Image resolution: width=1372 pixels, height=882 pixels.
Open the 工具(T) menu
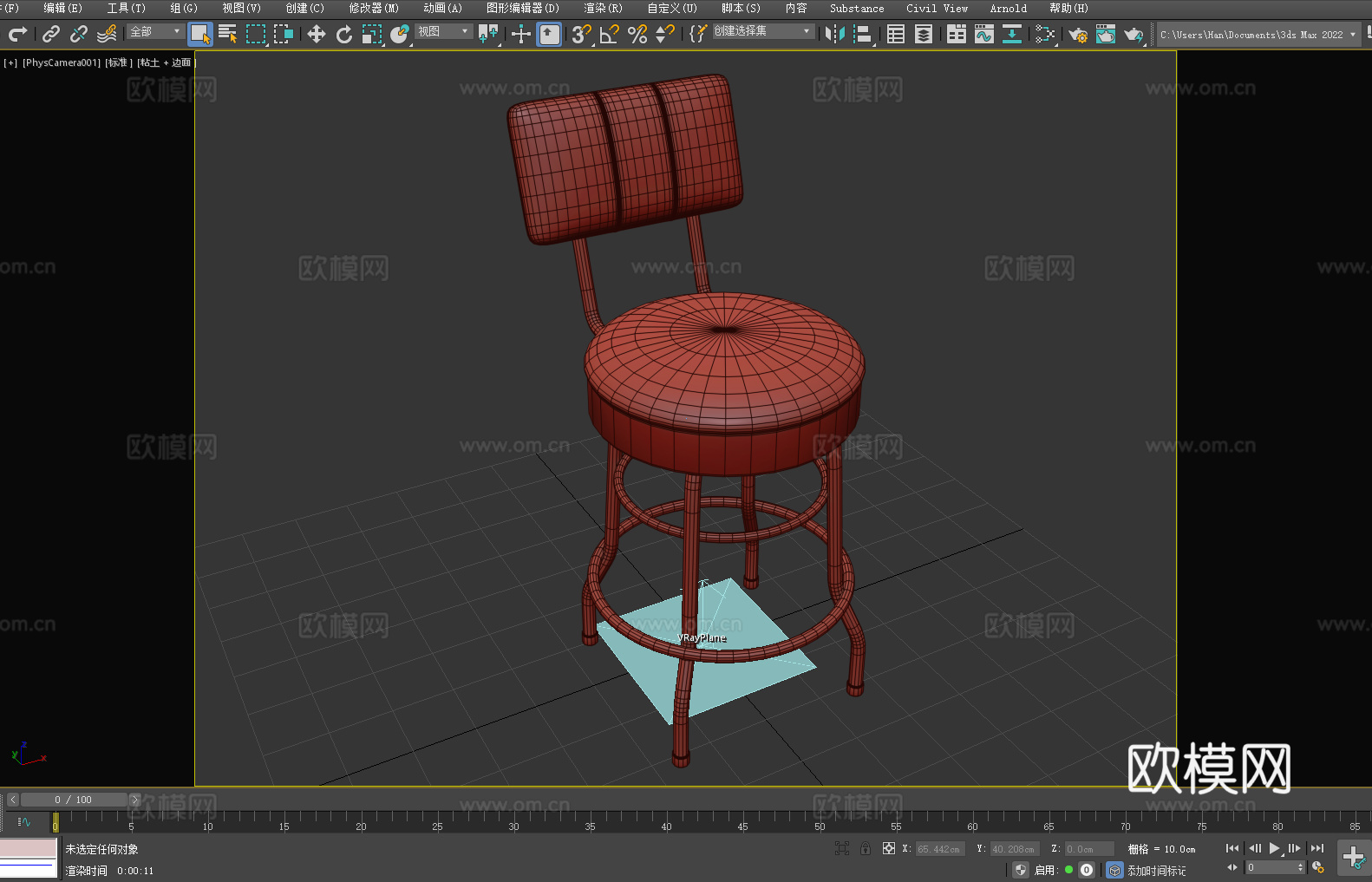tap(126, 8)
